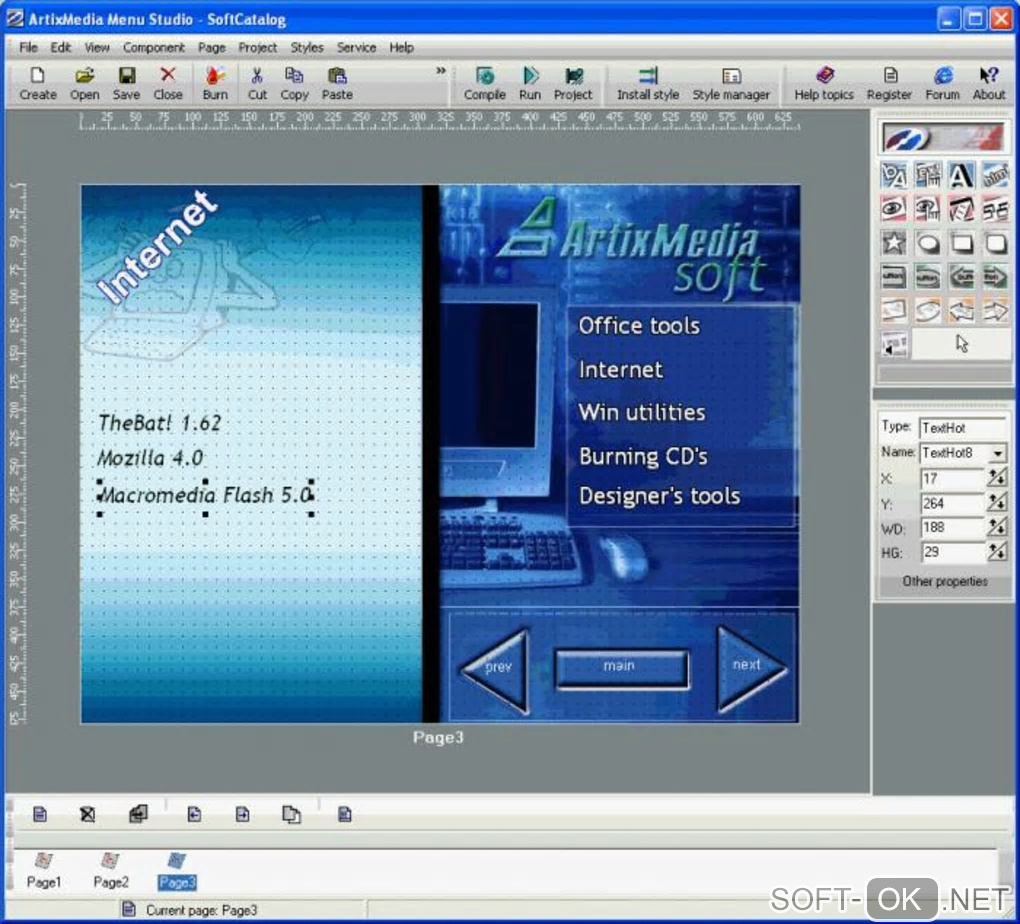Screen dimensions: 1020x924
Task: Click the X coordinate input field
Action: tap(952, 478)
